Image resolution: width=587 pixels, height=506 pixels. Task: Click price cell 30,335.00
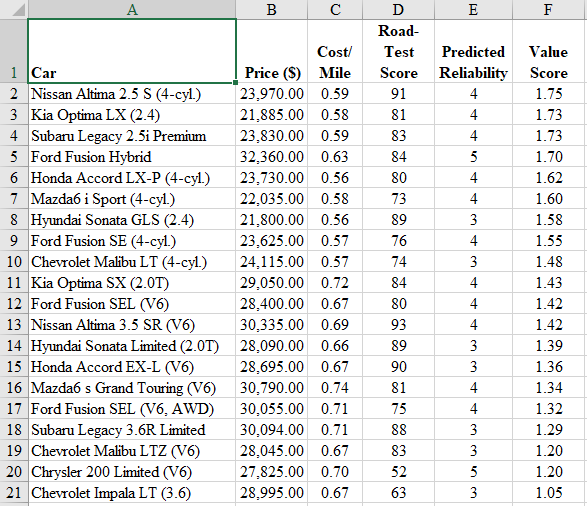point(271,324)
